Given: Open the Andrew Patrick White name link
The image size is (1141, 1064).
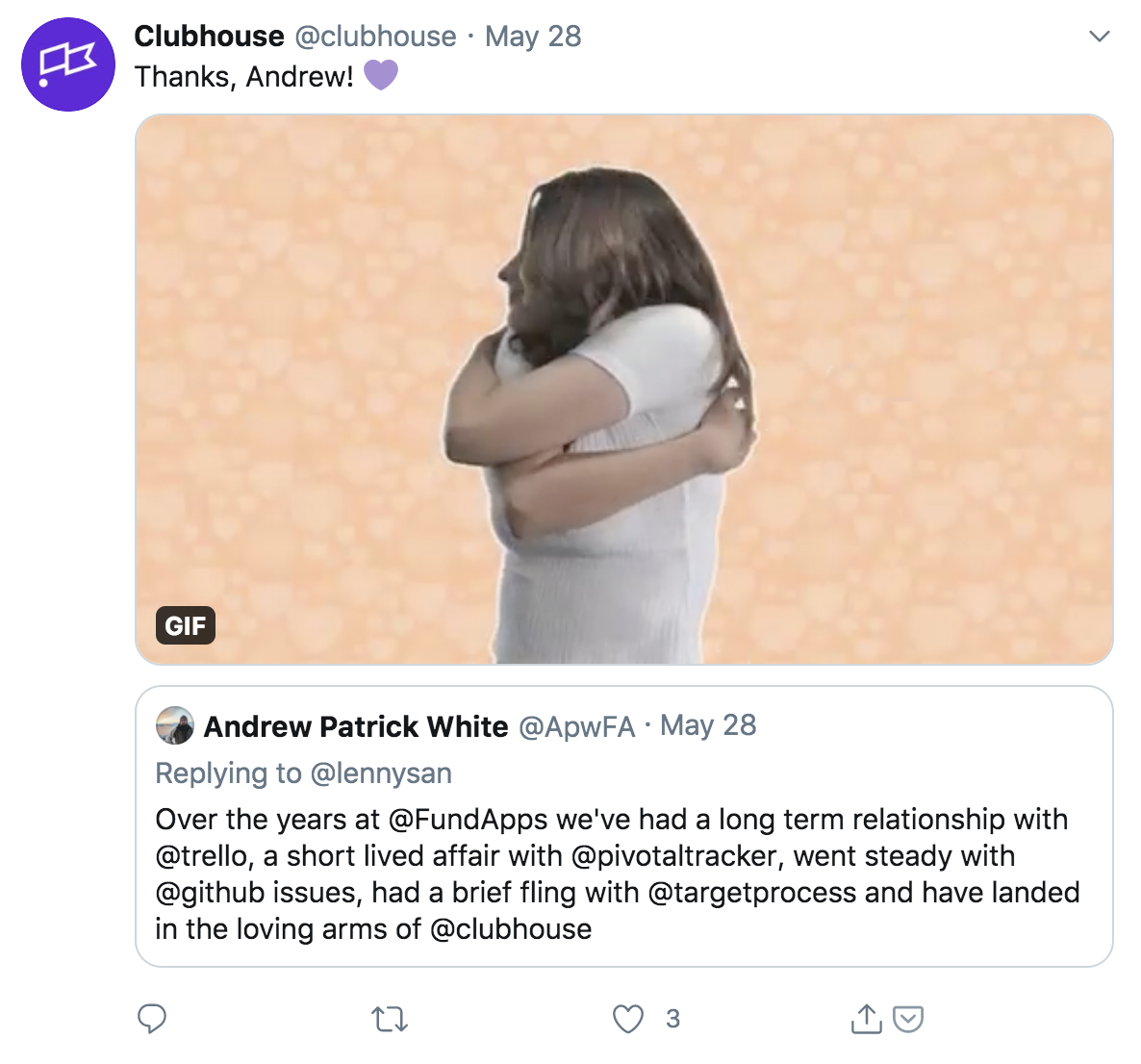Looking at the screenshot, I should (356, 726).
